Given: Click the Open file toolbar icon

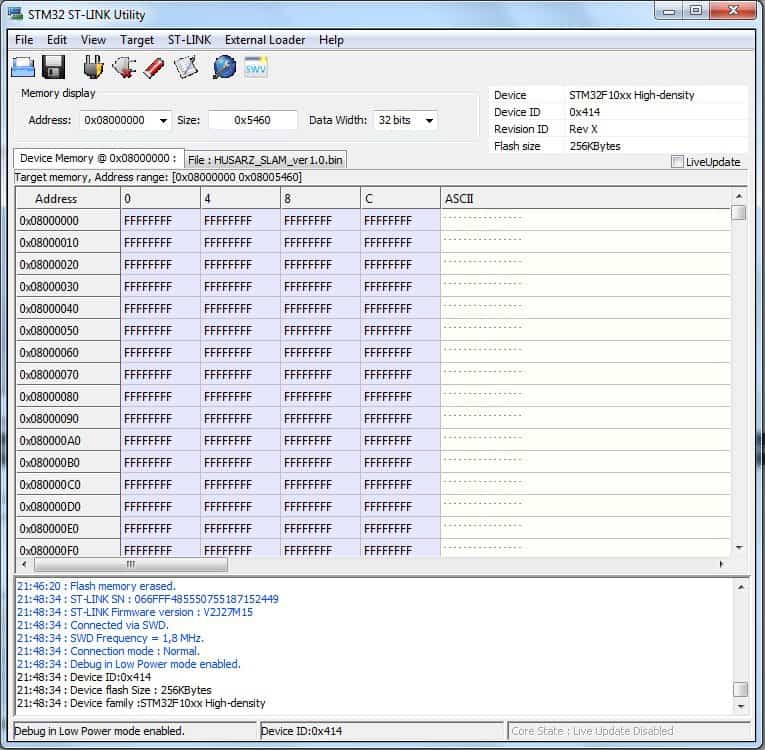Looking at the screenshot, I should pos(22,67).
